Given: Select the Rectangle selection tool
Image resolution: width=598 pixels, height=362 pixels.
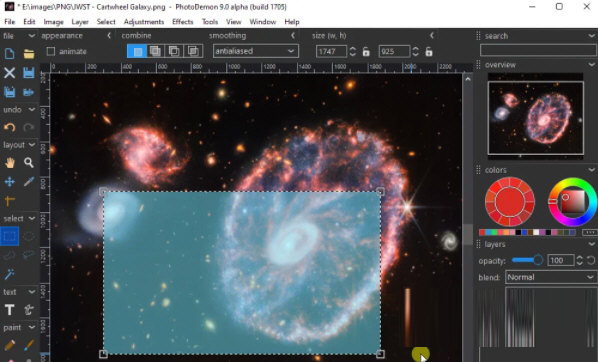Looking at the screenshot, I should pyautogui.click(x=10, y=236).
